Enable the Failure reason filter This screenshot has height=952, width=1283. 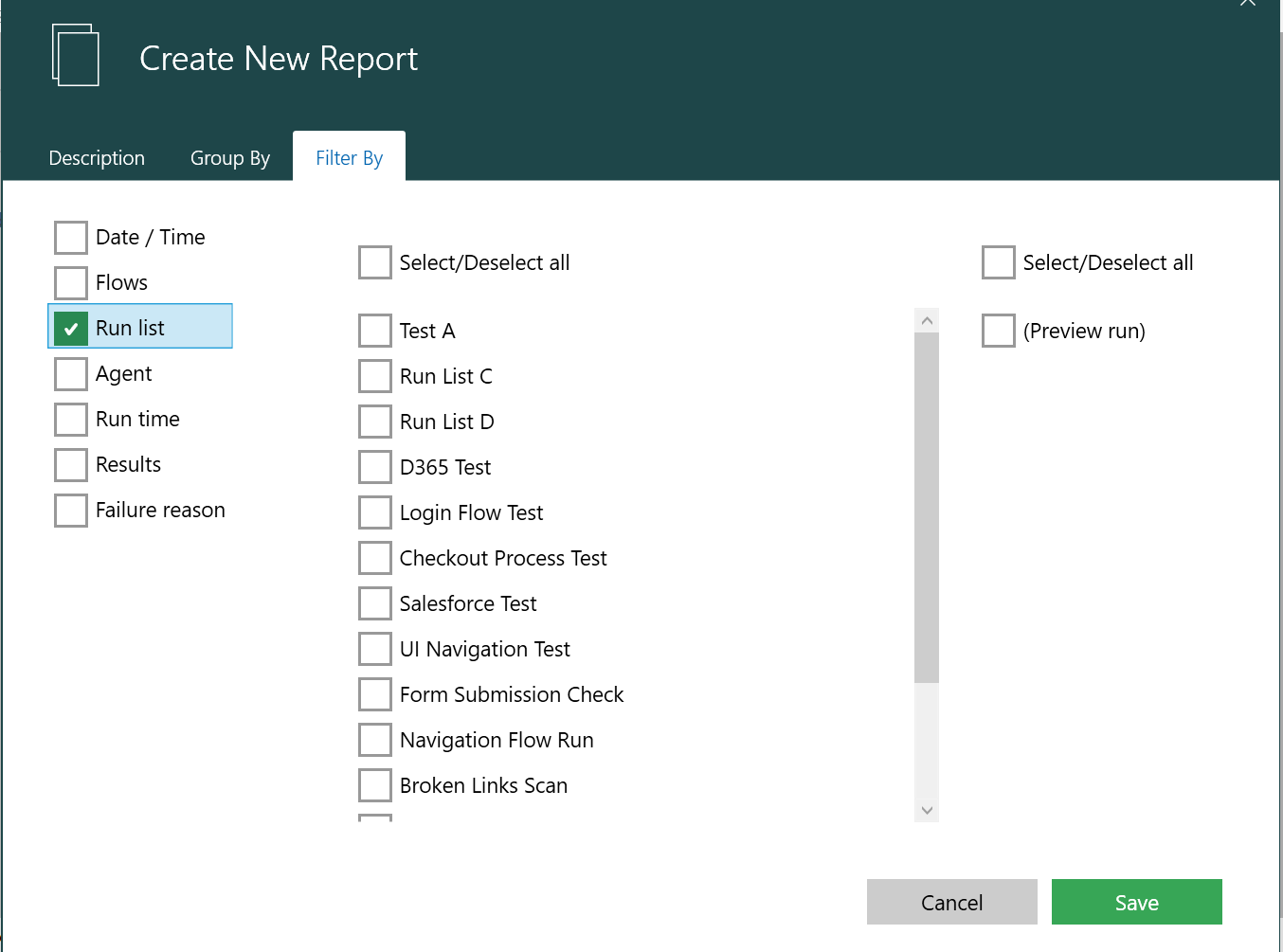click(x=71, y=511)
